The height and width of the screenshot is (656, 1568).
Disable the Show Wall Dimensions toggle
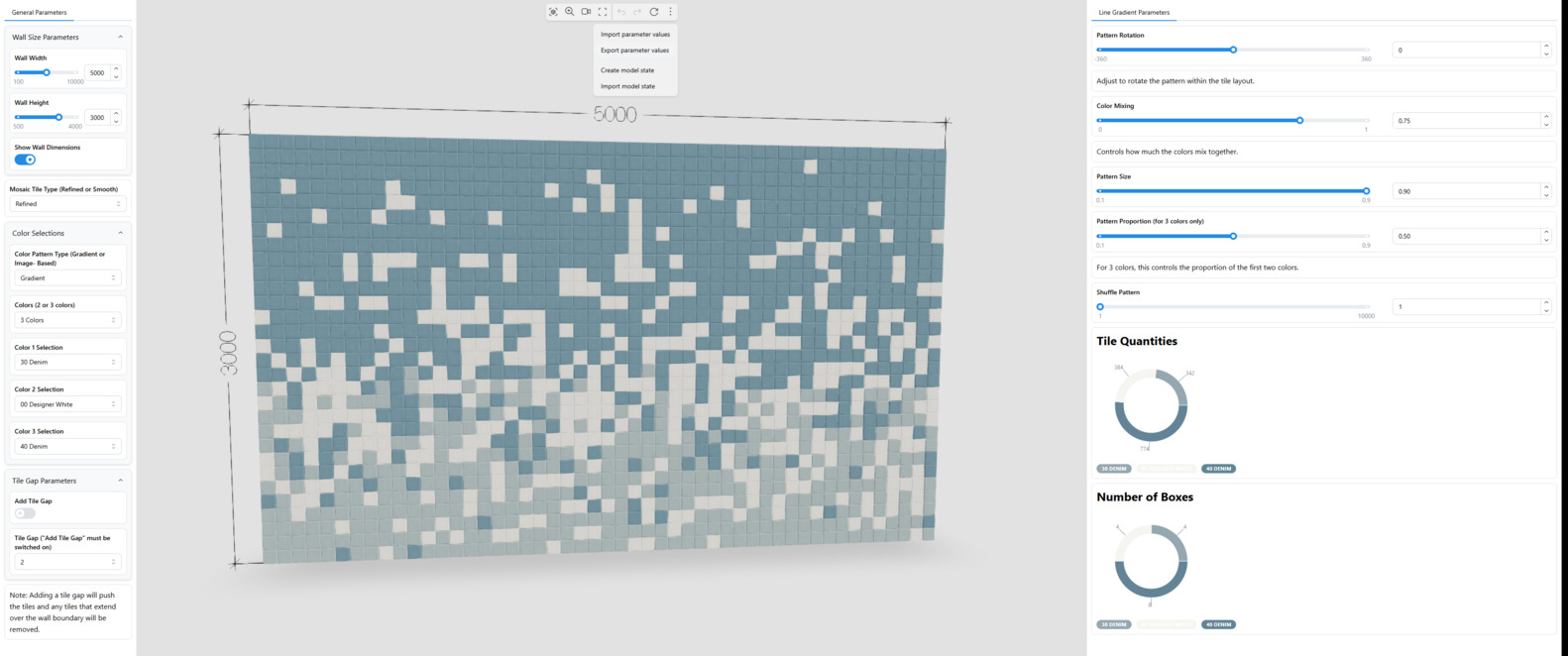point(26,160)
